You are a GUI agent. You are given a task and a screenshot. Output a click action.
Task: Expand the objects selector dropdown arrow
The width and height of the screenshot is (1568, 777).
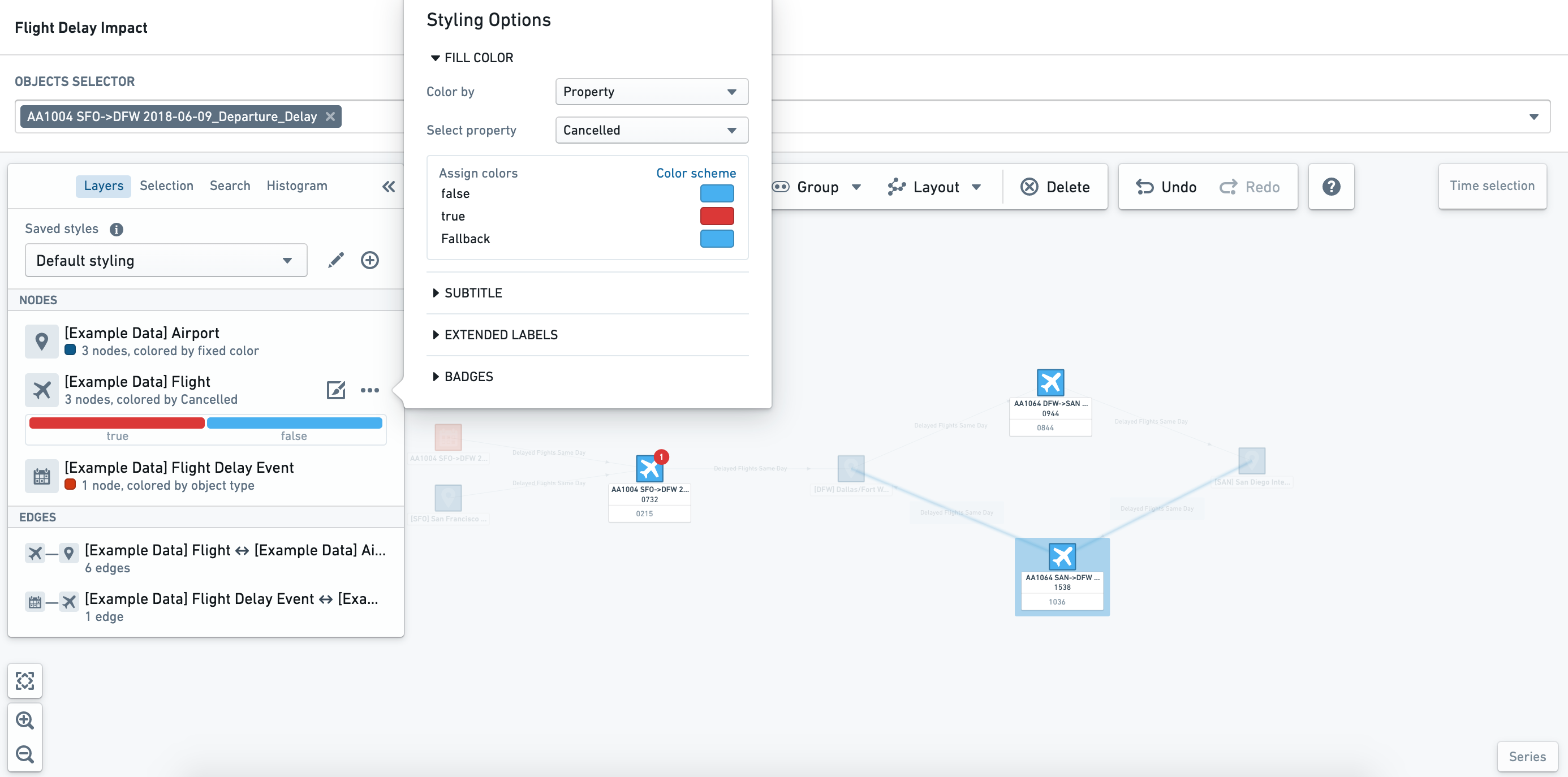pos(1534,116)
